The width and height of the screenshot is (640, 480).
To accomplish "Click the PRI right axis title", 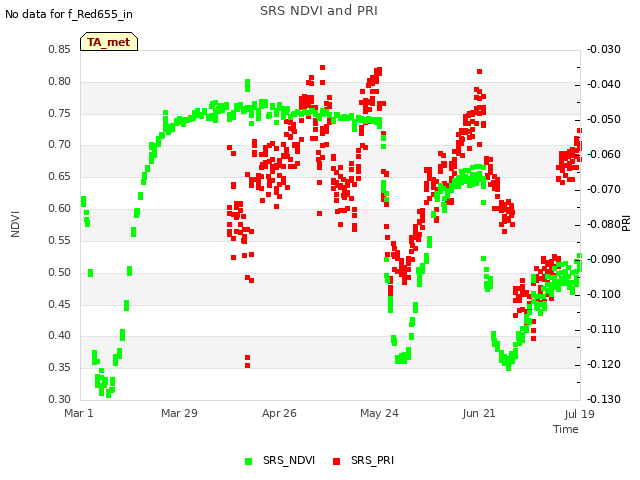I will point(627,224).
